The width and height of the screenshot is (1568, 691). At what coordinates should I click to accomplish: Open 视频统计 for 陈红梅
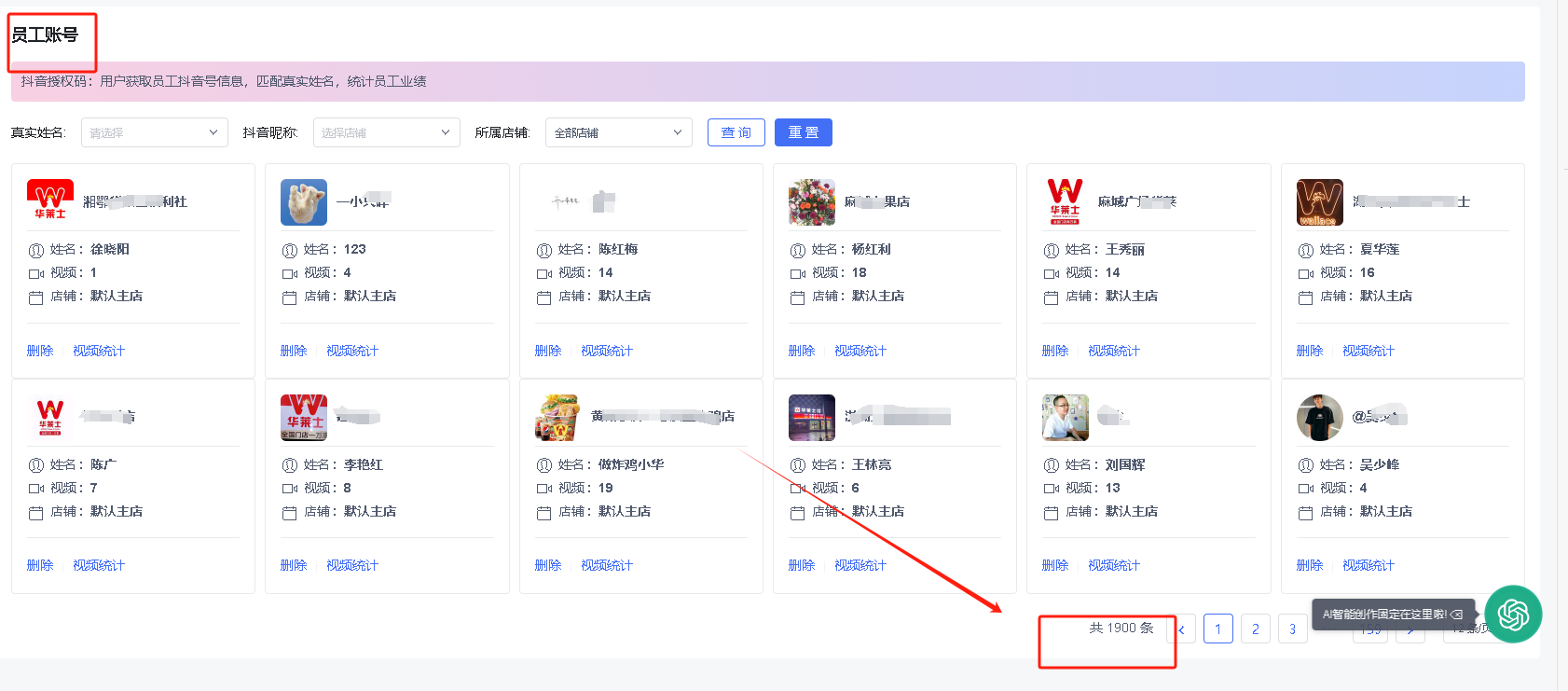(607, 351)
